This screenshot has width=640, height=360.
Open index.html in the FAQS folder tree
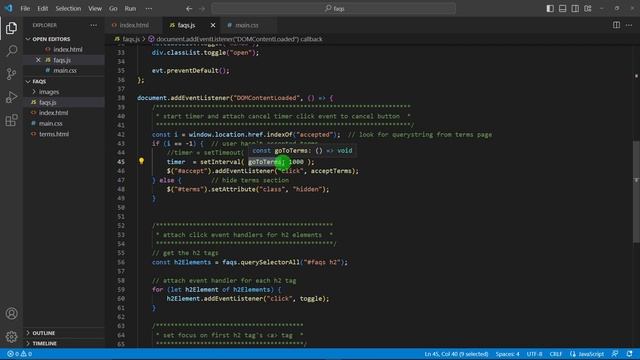click(x=53, y=113)
